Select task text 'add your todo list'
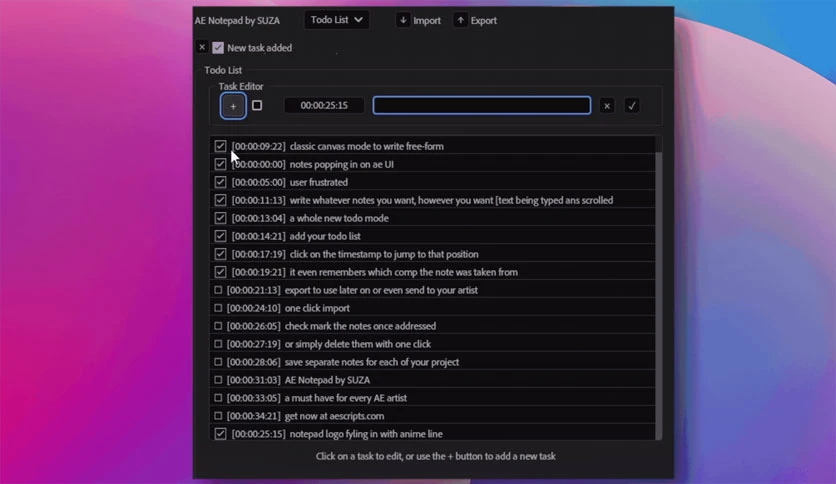This screenshot has height=484, width=836. pos(325,236)
